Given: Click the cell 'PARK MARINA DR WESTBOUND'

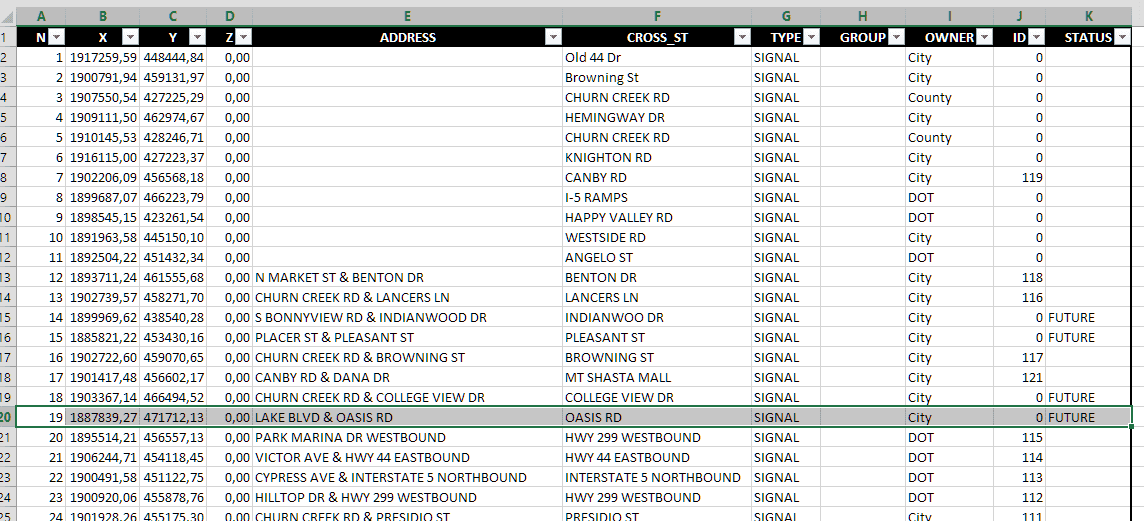Looking at the screenshot, I should click(407, 438).
